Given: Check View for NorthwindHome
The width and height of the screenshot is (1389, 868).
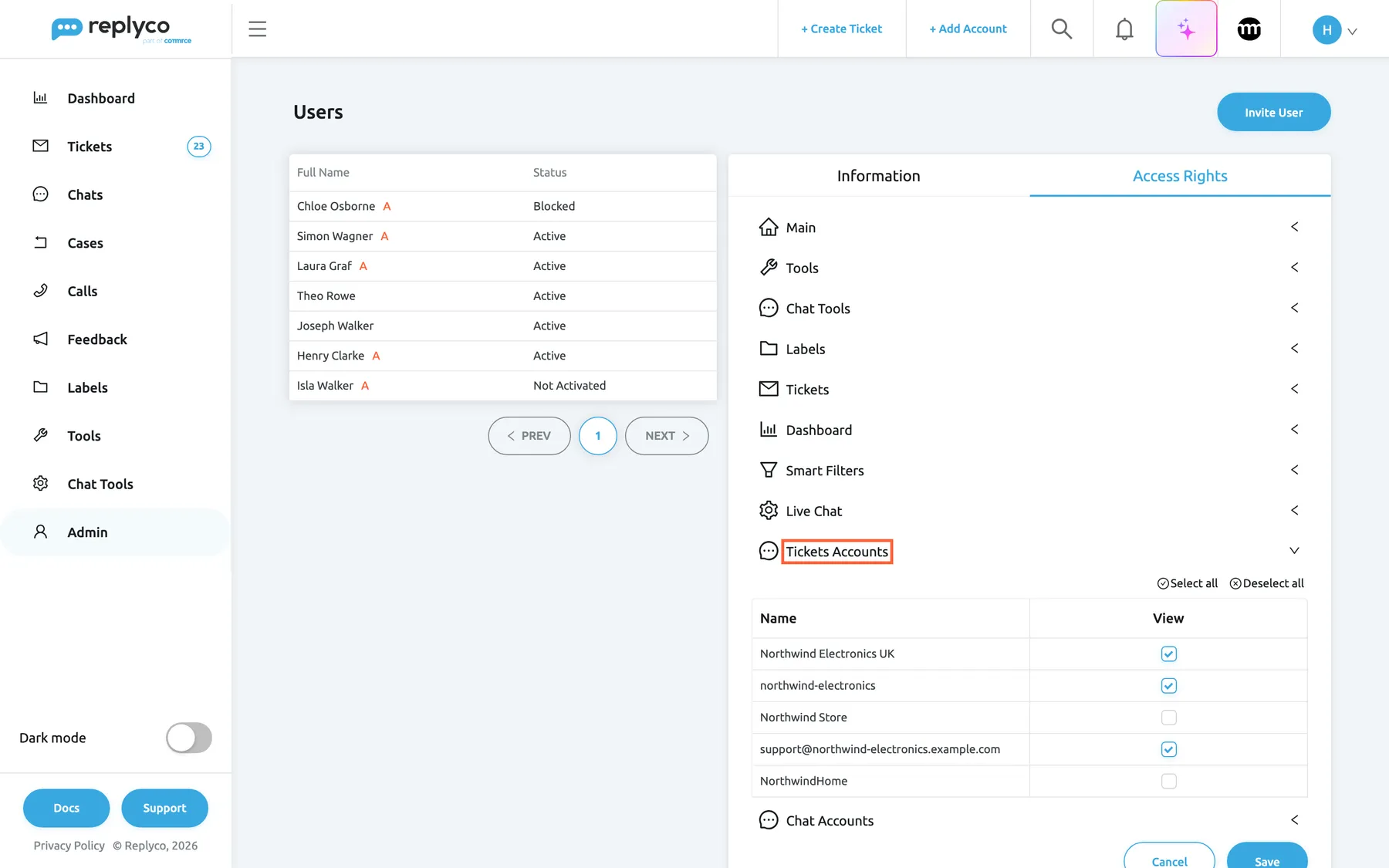Looking at the screenshot, I should point(1168,781).
